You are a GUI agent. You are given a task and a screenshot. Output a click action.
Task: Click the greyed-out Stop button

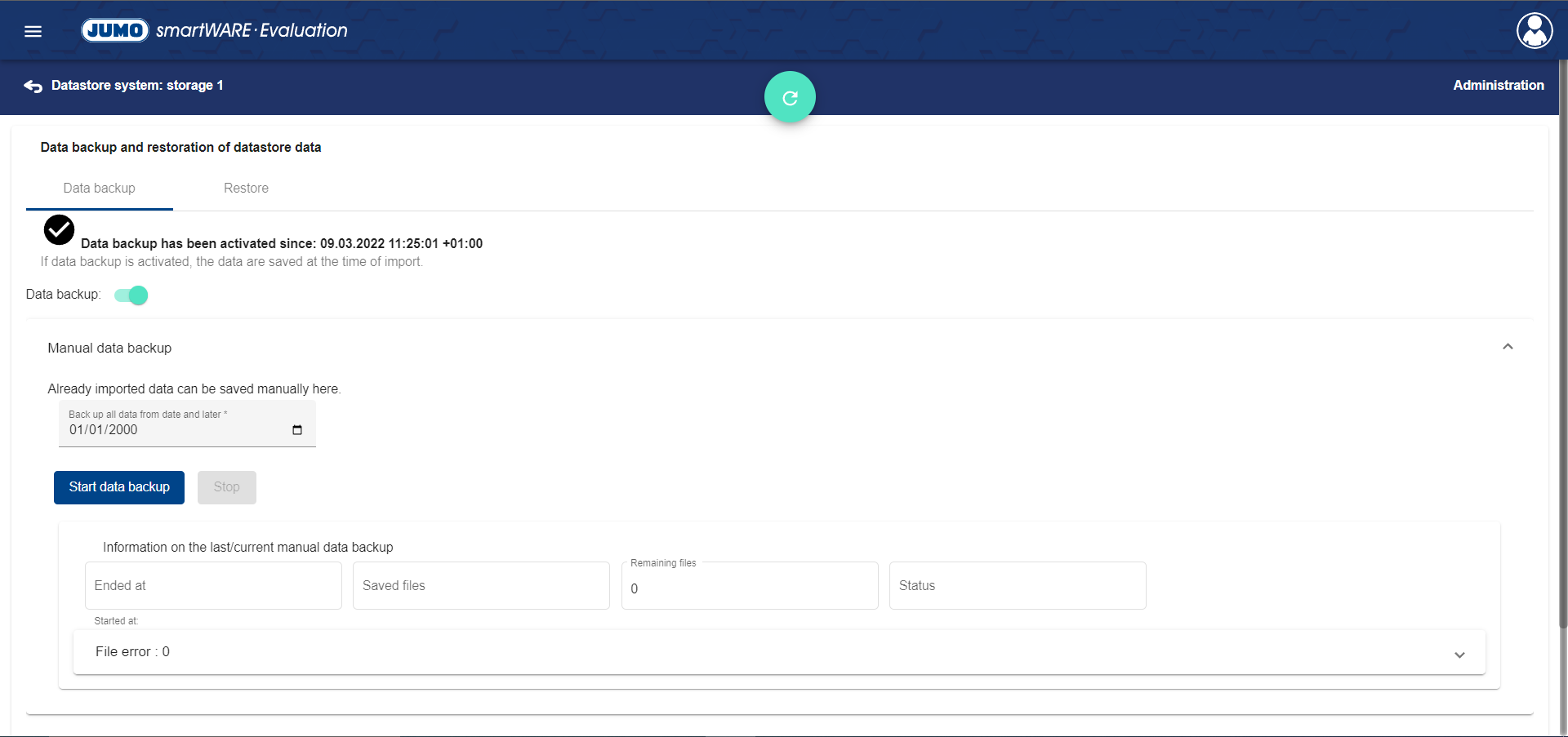pyautogui.click(x=226, y=487)
